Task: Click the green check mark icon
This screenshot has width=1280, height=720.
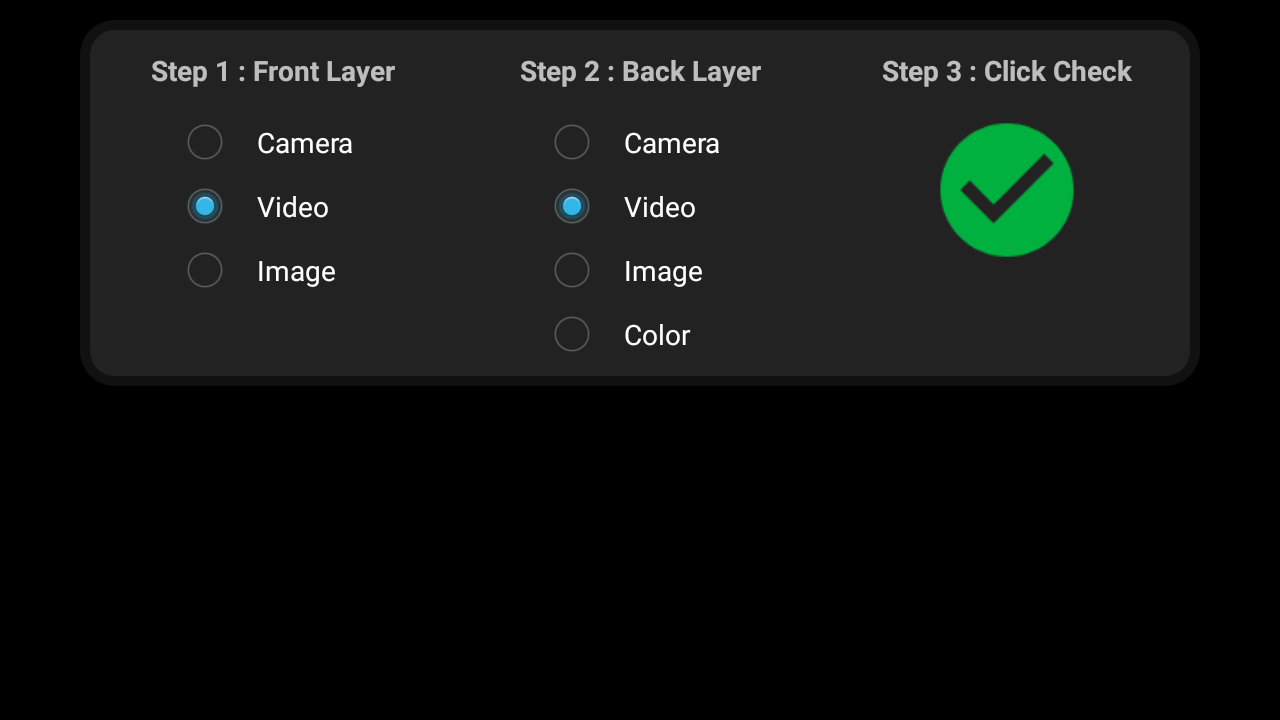Action: click(1006, 190)
